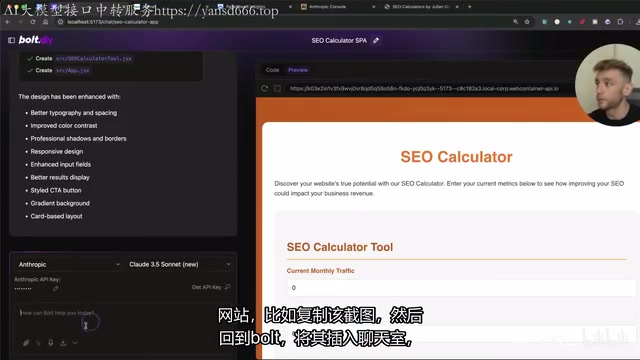Image resolution: width=640 pixels, height=360 pixels.
Task: Click the Styled CTA button bullet
Action: pos(56,191)
